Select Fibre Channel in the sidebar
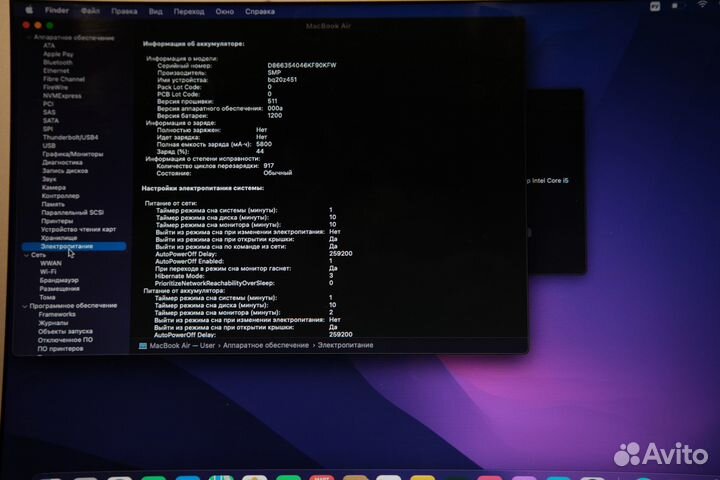The width and height of the screenshot is (720, 480). pos(64,79)
